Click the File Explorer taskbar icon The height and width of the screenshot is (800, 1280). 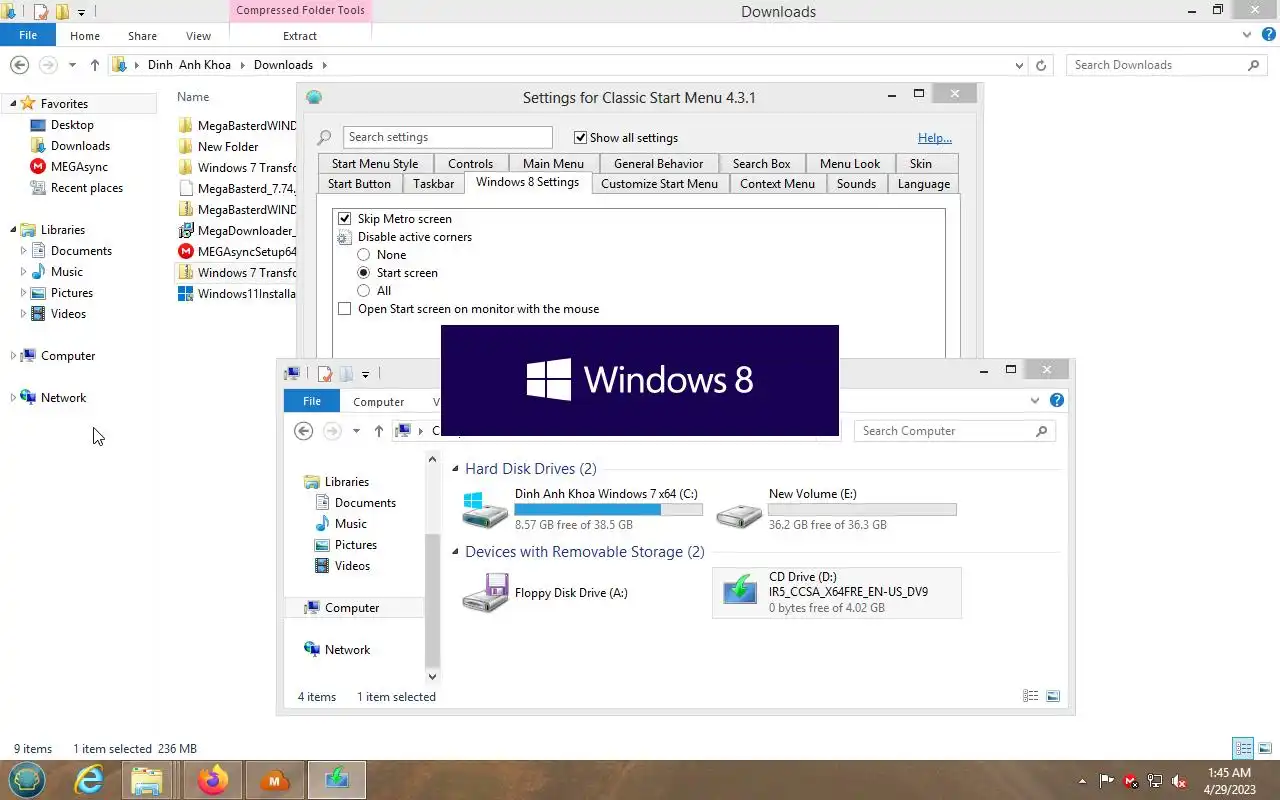tap(147, 780)
